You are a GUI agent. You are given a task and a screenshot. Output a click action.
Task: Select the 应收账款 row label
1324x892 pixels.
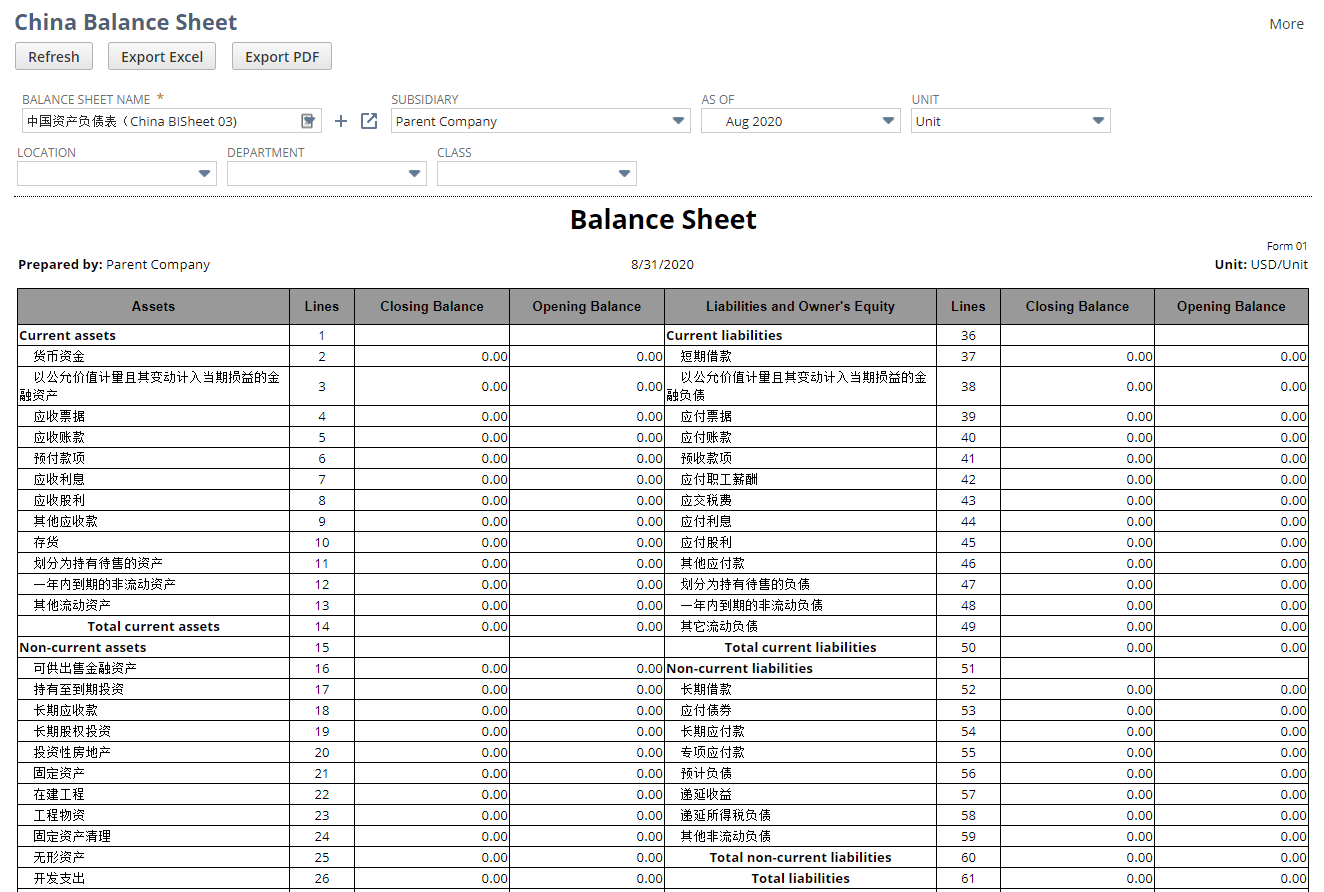click(x=59, y=438)
